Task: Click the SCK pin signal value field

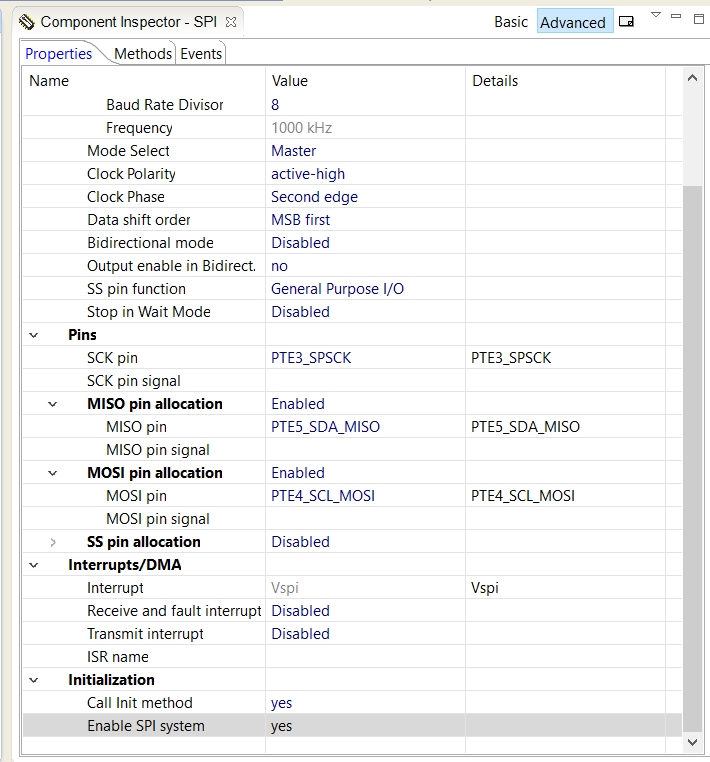Action: click(x=365, y=381)
